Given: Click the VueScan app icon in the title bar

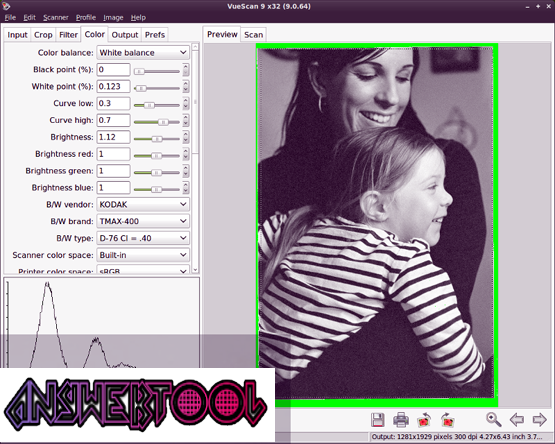Looking at the screenshot, I should click(x=6, y=6).
